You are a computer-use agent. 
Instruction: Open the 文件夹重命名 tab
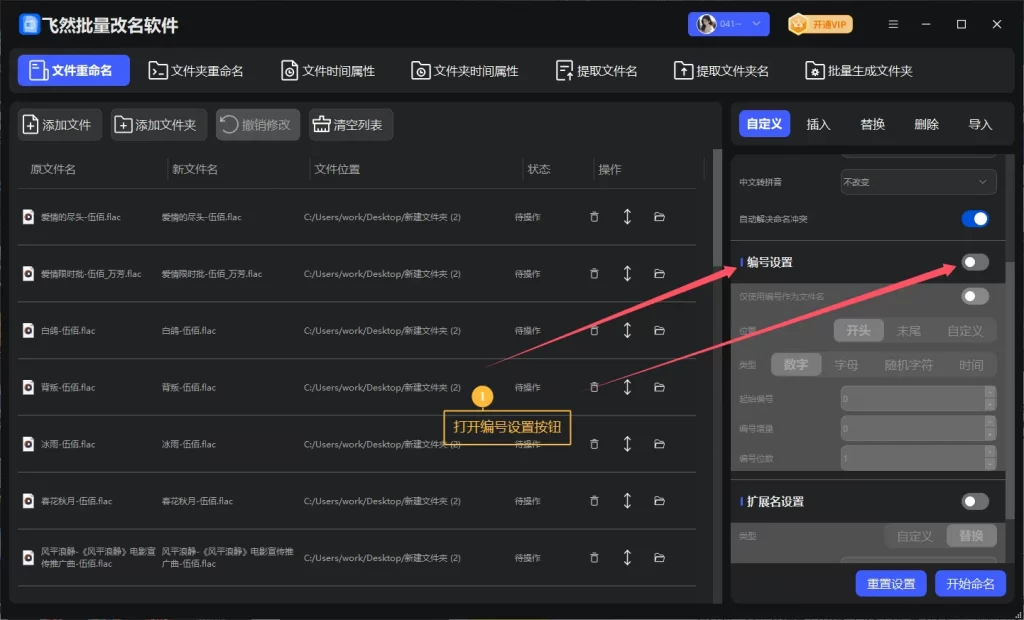tap(196, 71)
